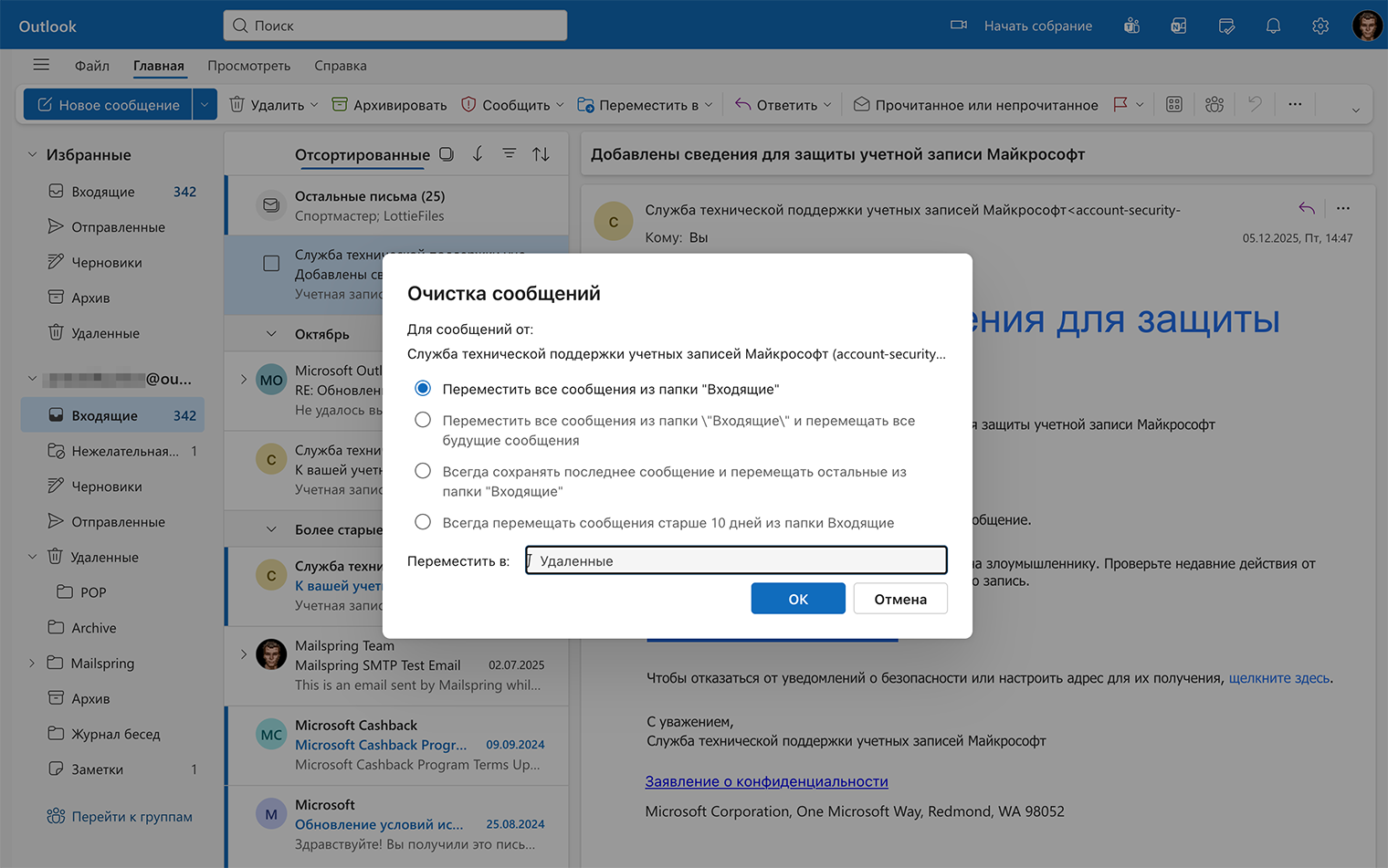The height and width of the screenshot is (868, 1388).
Task: Select the conversation view grid icon on ribbon
Action: [1174, 104]
